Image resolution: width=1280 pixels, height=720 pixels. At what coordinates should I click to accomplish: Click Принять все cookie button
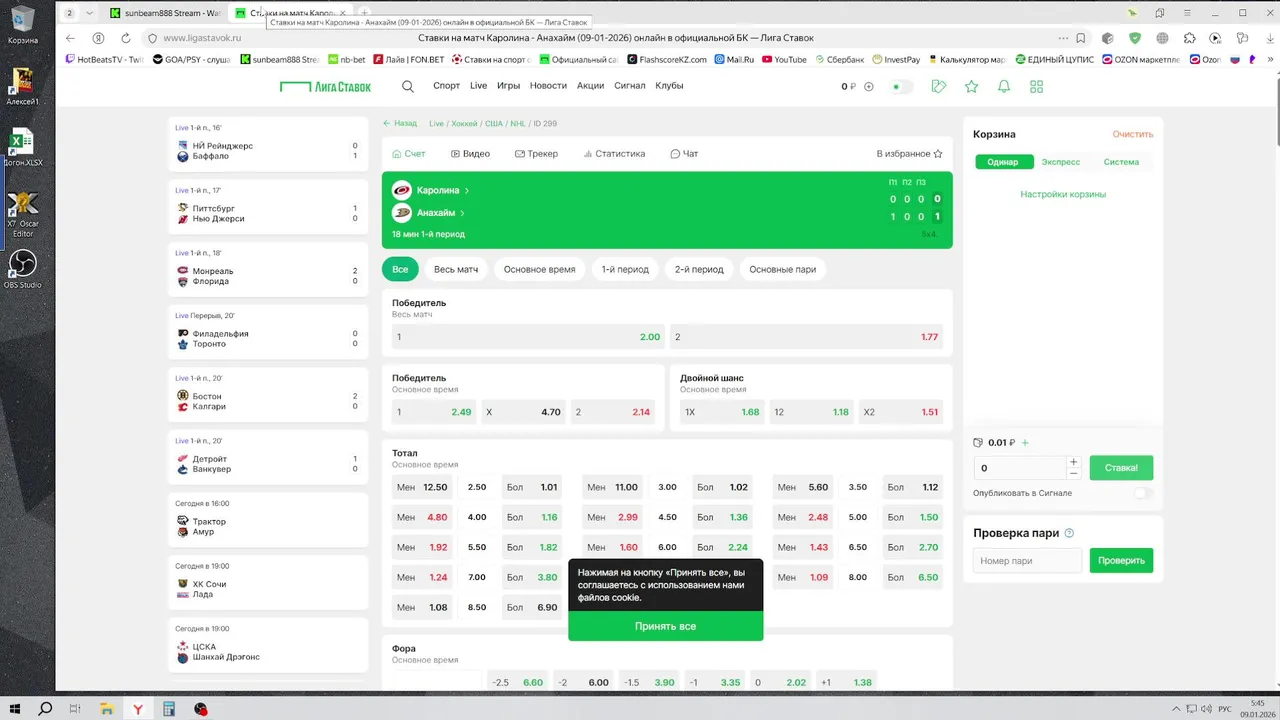click(665, 626)
